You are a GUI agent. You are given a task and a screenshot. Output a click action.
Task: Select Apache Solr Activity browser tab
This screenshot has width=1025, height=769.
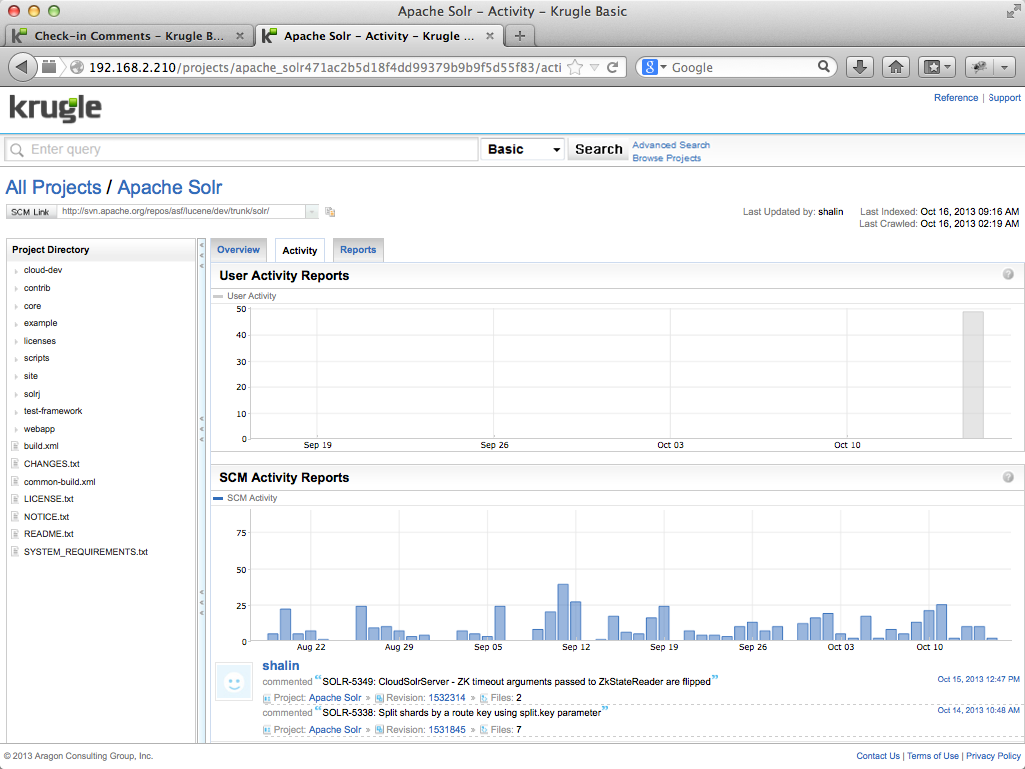(379, 36)
